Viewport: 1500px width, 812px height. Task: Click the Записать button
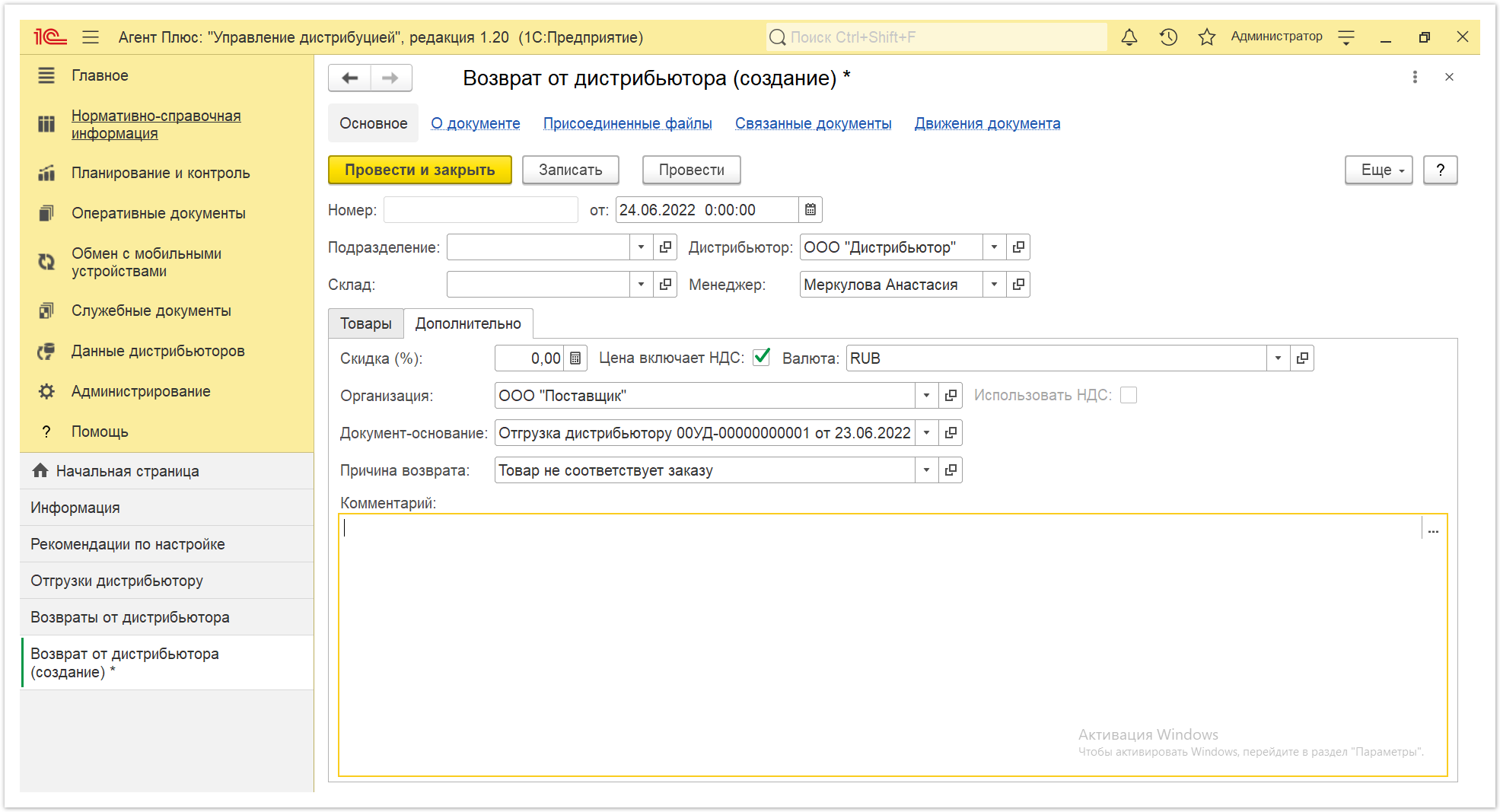coord(570,170)
